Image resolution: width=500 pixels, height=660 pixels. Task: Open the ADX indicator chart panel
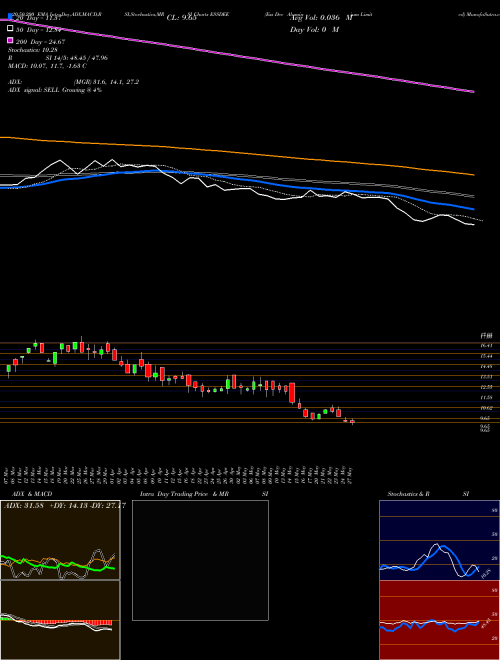pyautogui.click(x=60, y=540)
